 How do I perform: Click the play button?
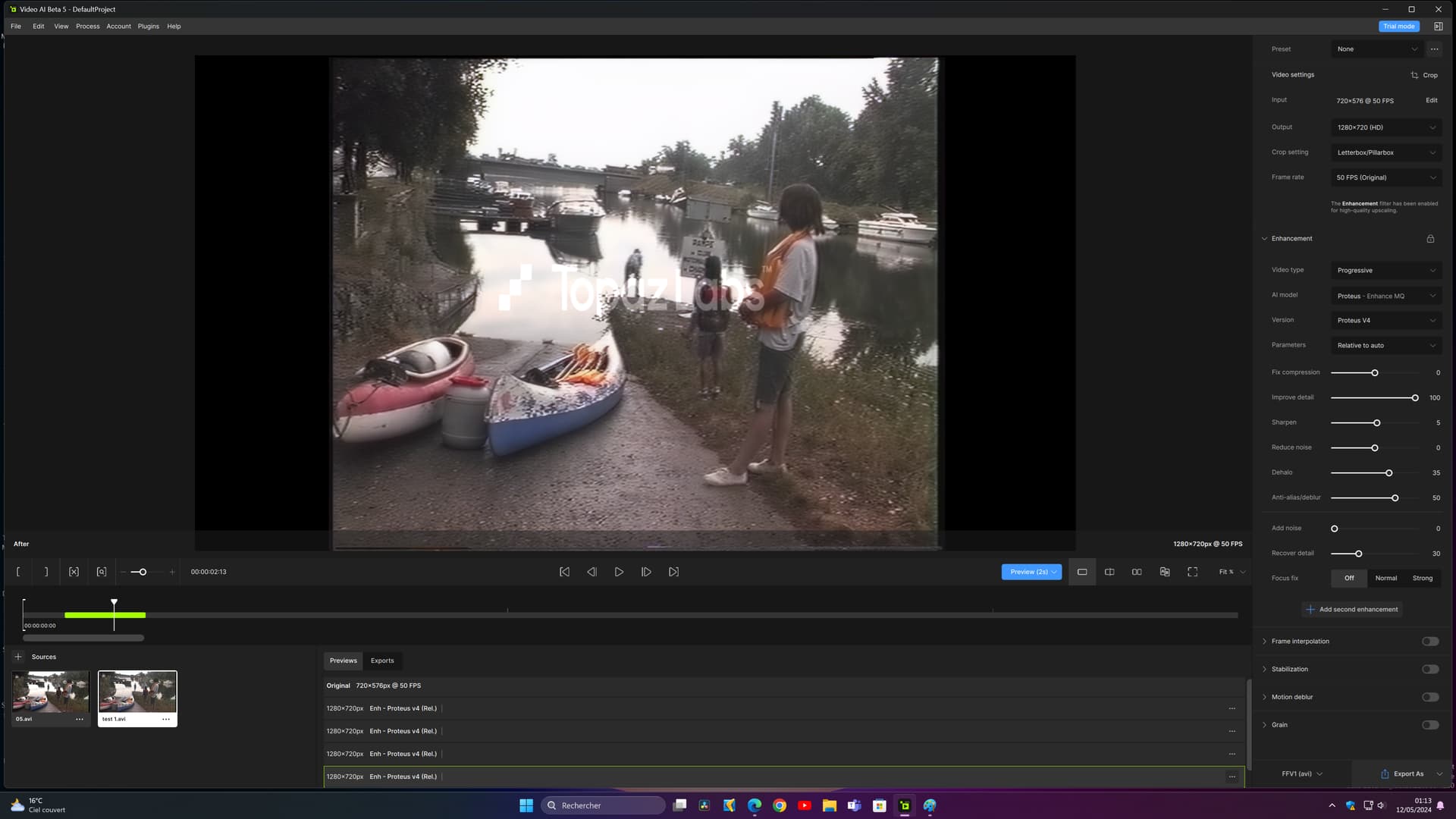tap(619, 572)
